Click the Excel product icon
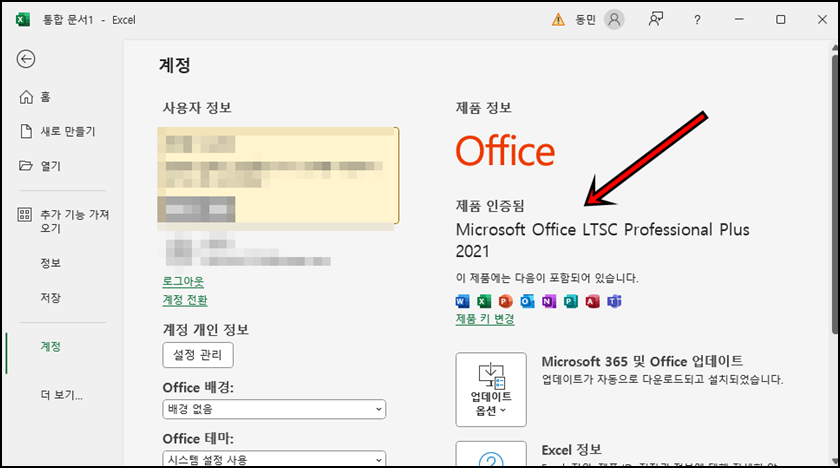 484,301
